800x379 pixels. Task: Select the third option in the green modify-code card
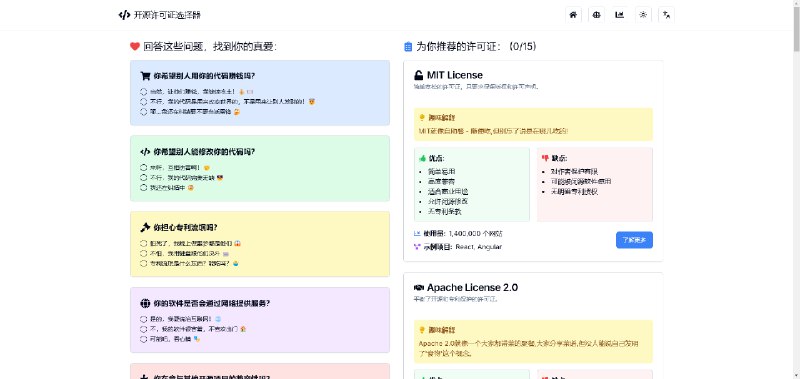(x=143, y=188)
